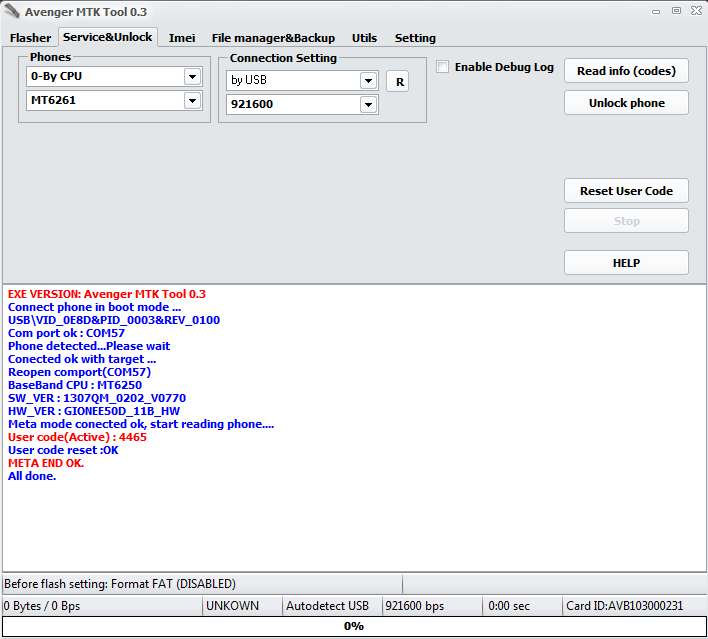Screen dimensions: 708x639
Task: Click 'HW_VER : GIONEE50D_11B_HW' log line
Action: [x=94, y=411]
